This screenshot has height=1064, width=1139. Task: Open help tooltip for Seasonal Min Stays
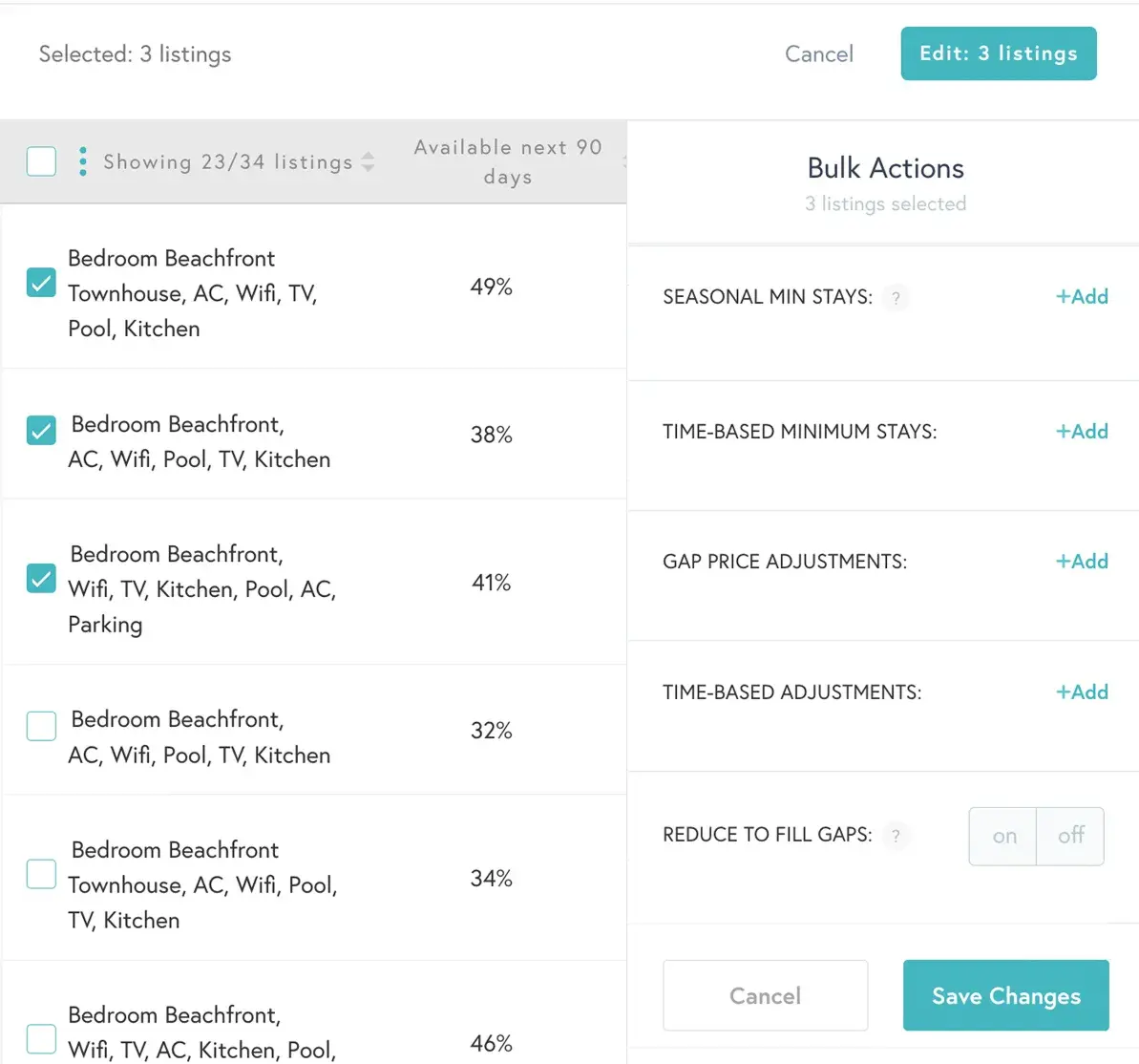[896, 298]
